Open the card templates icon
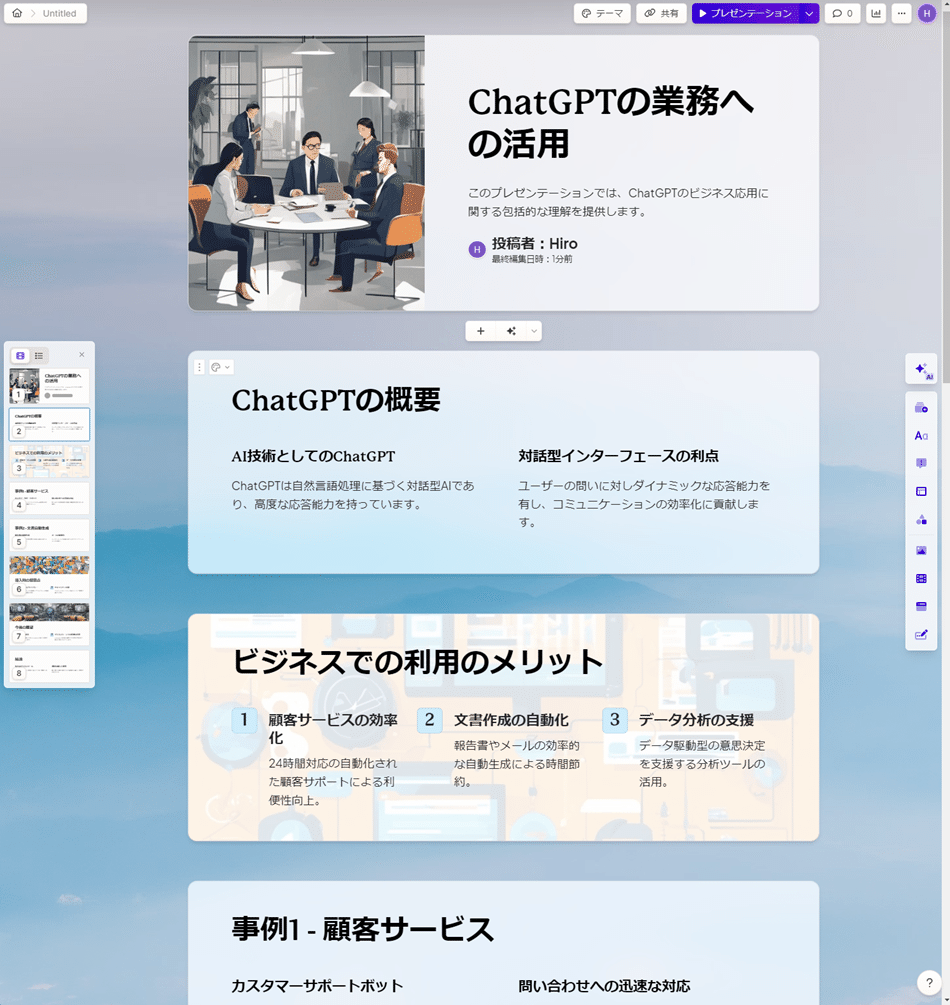 pos(921,408)
